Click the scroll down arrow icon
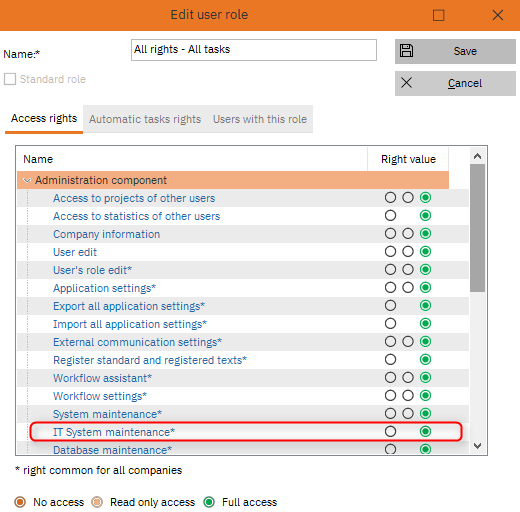 (477, 445)
